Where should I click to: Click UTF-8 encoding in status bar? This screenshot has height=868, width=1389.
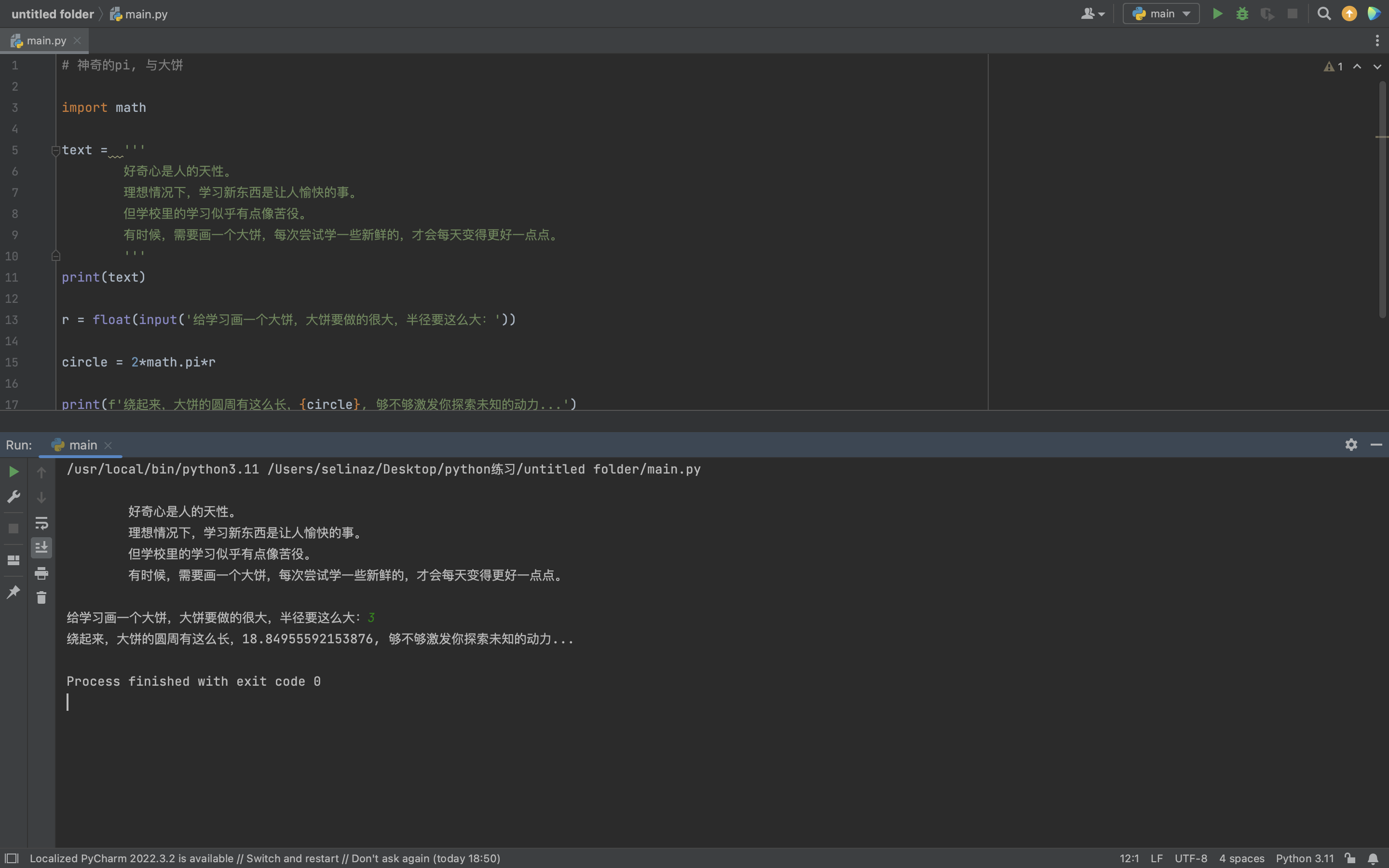coord(1190,858)
